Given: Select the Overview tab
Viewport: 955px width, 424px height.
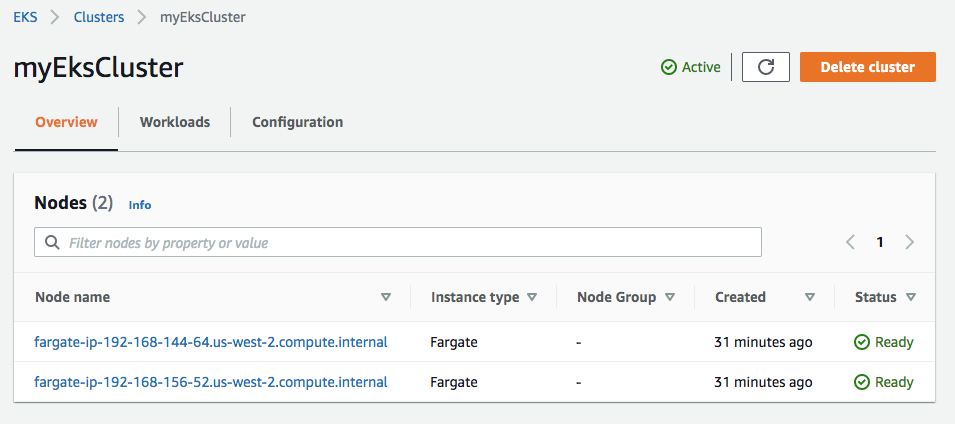Looking at the screenshot, I should tap(66, 122).
